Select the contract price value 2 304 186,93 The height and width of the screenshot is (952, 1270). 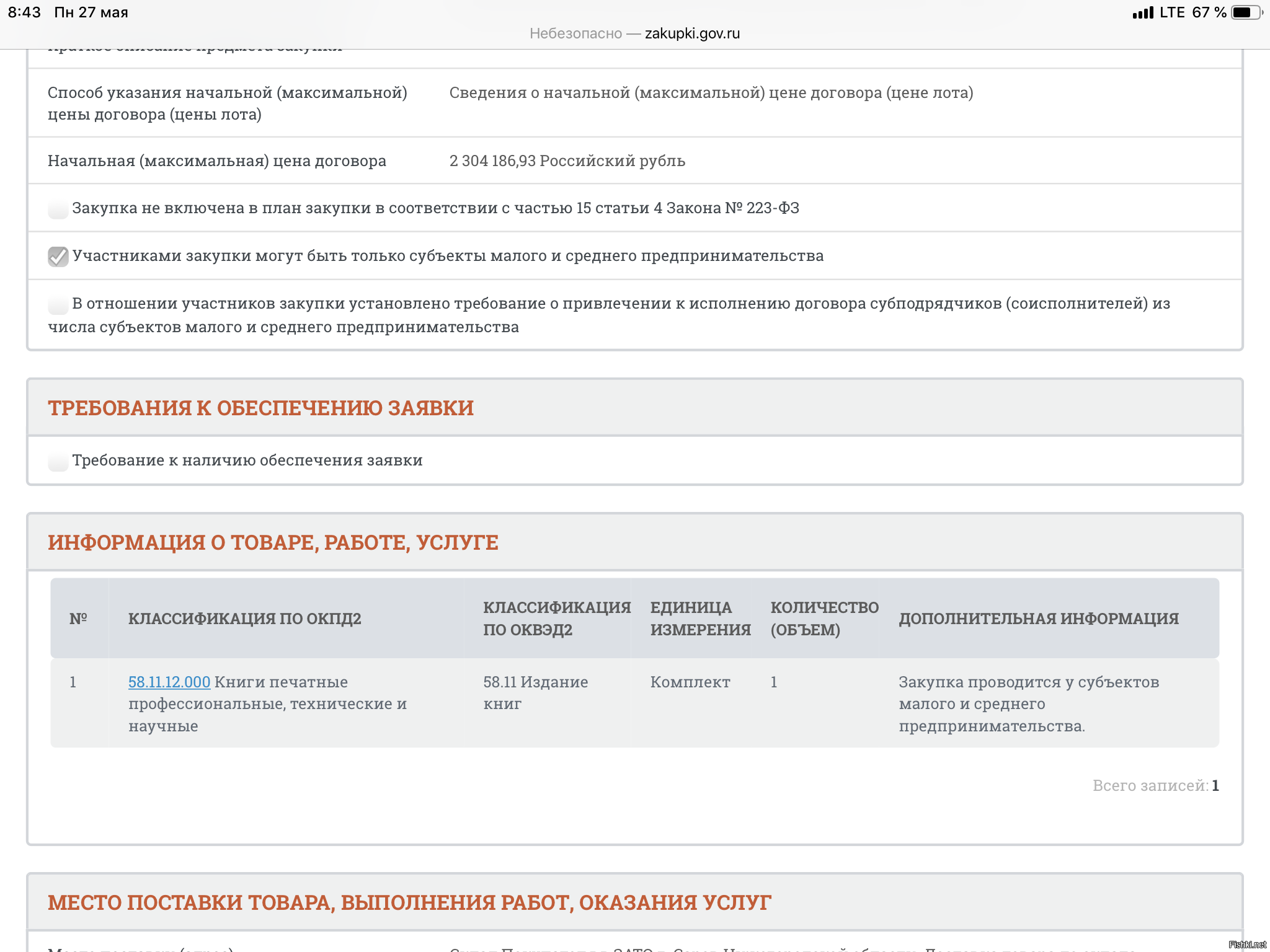(492, 161)
